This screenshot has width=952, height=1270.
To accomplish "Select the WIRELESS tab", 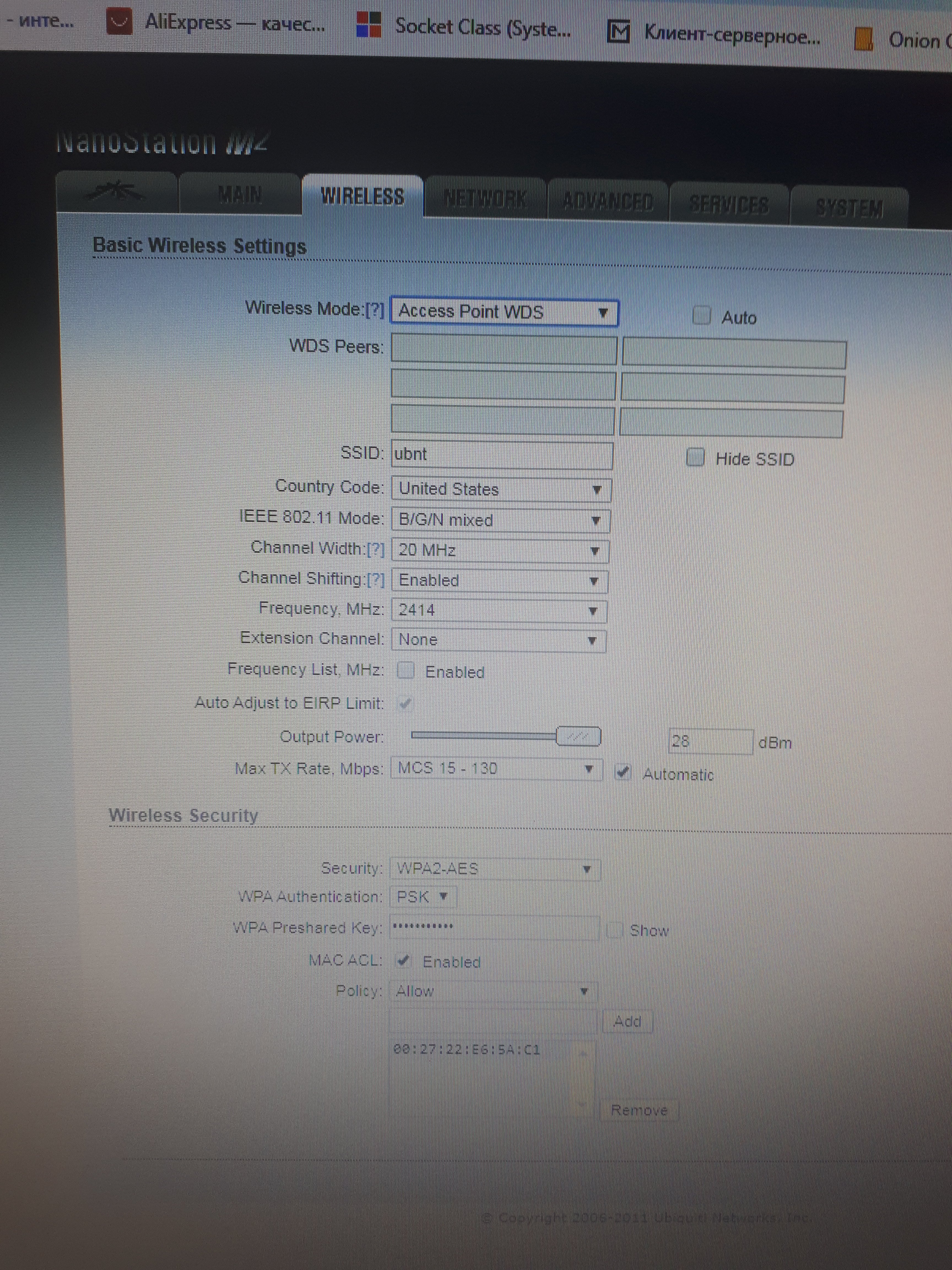I will tap(363, 196).
